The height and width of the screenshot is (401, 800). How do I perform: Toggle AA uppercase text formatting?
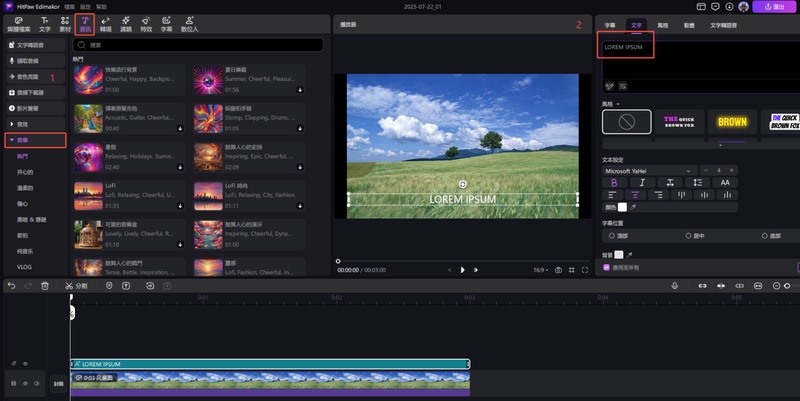click(725, 183)
